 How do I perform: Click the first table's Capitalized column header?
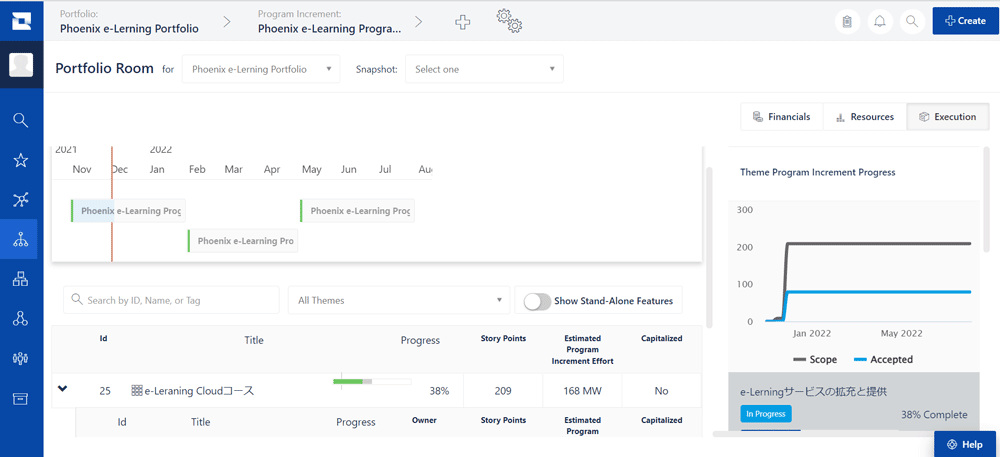coord(661,338)
